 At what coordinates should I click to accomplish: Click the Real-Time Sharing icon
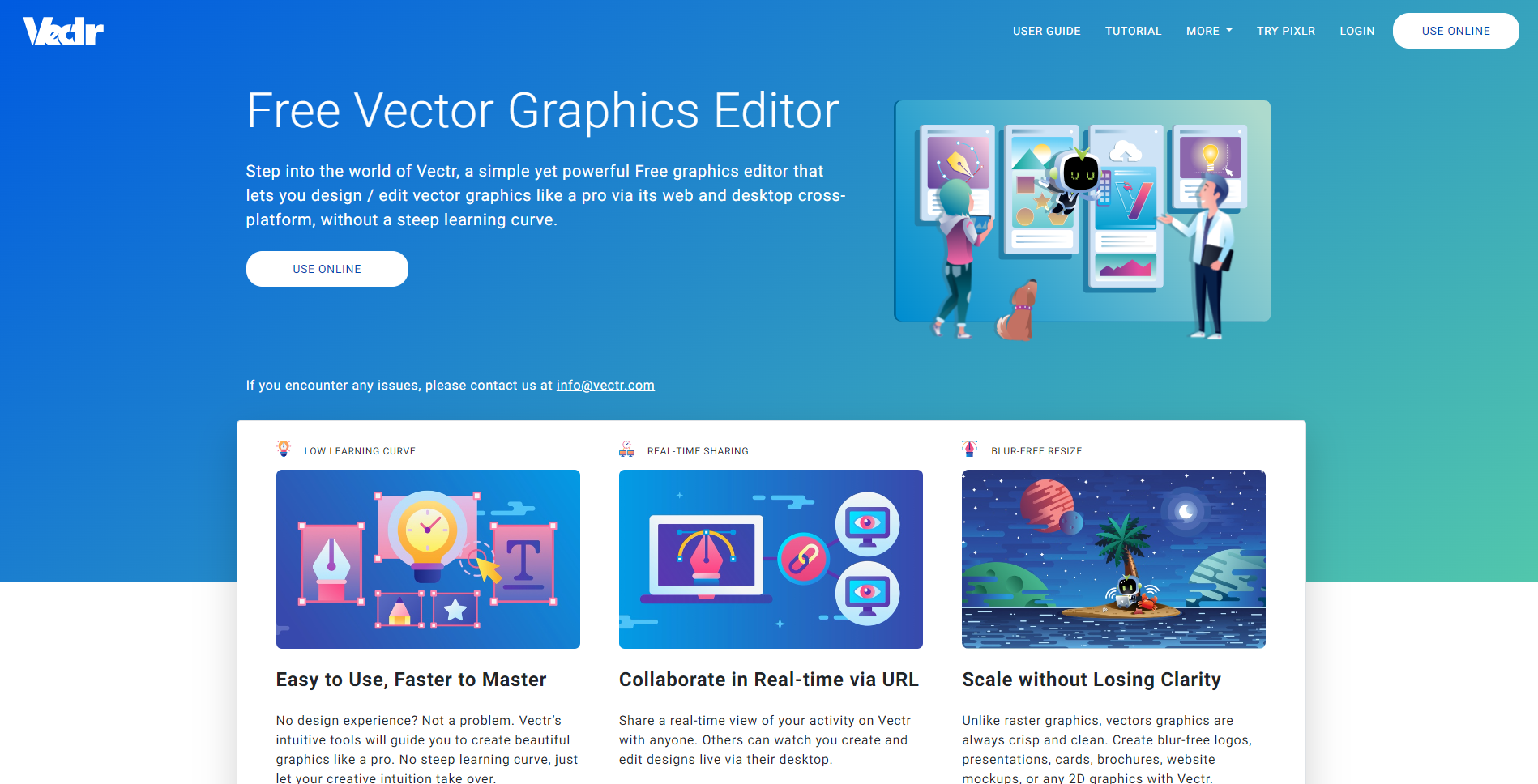[x=626, y=449]
